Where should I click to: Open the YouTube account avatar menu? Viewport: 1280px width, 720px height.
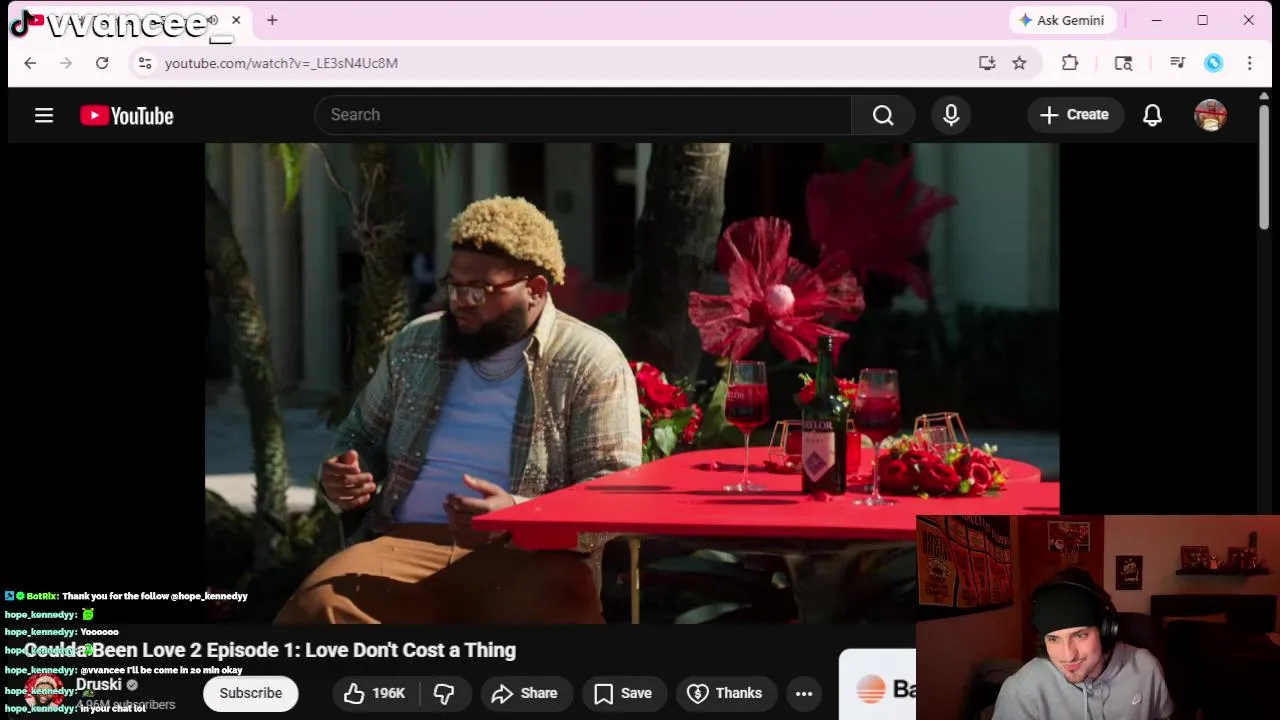[x=1211, y=115]
